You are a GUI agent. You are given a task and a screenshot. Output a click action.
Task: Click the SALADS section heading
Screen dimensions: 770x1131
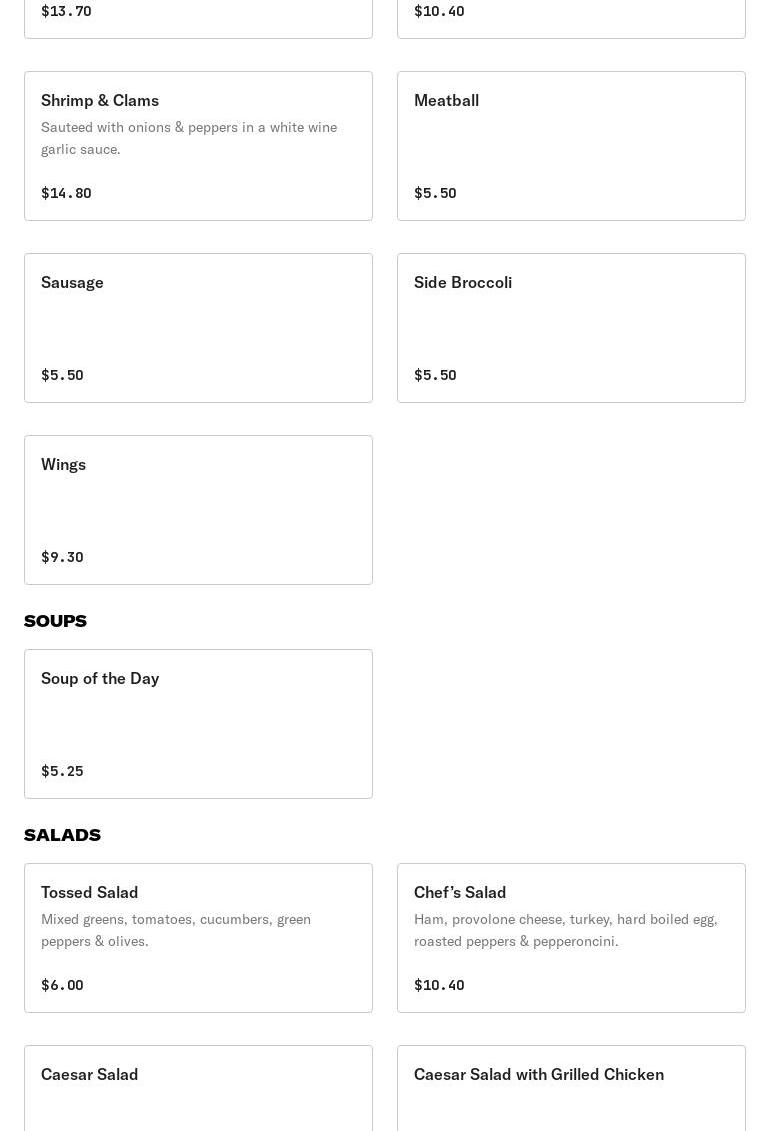pyautogui.click(x=62, y=835)
